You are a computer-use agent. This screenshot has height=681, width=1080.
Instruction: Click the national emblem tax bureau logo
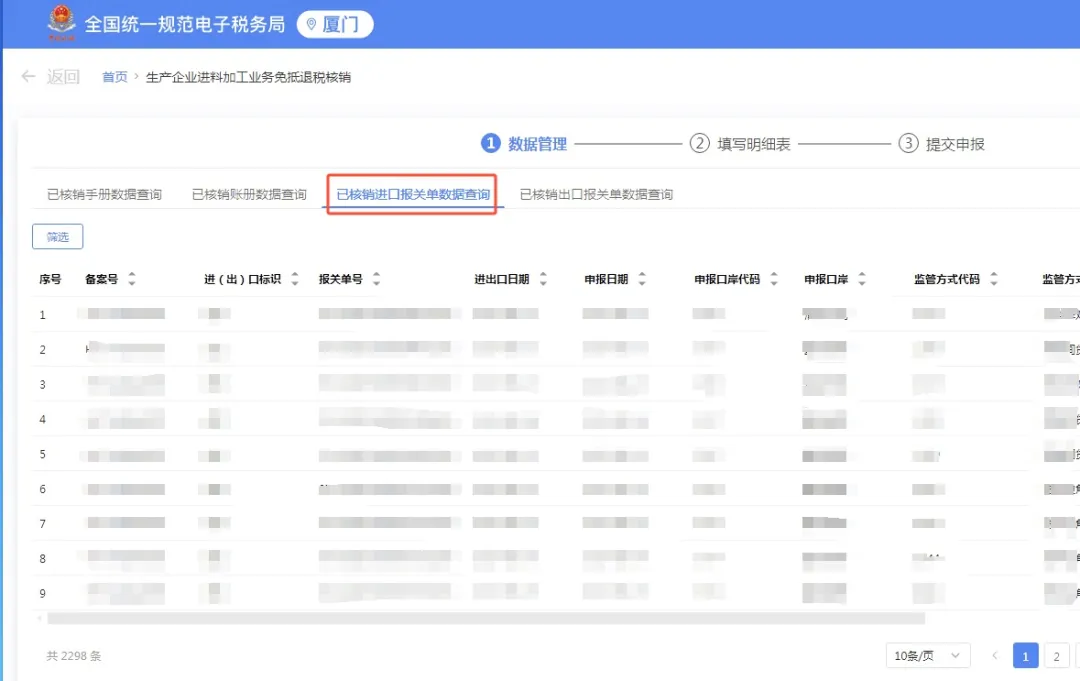click(x=60, y=22)
